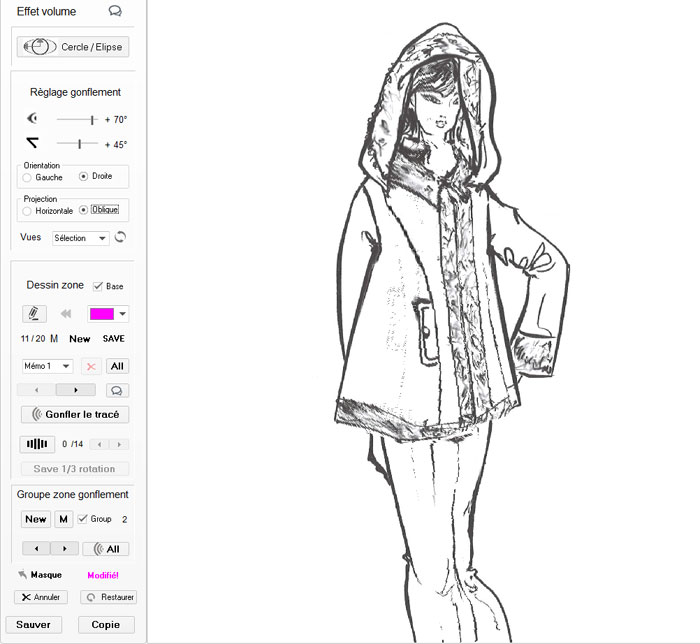
Task: Select the pencil drawing tool in Dessin zone
Action: pyautogui.click(x=34, y=314)
